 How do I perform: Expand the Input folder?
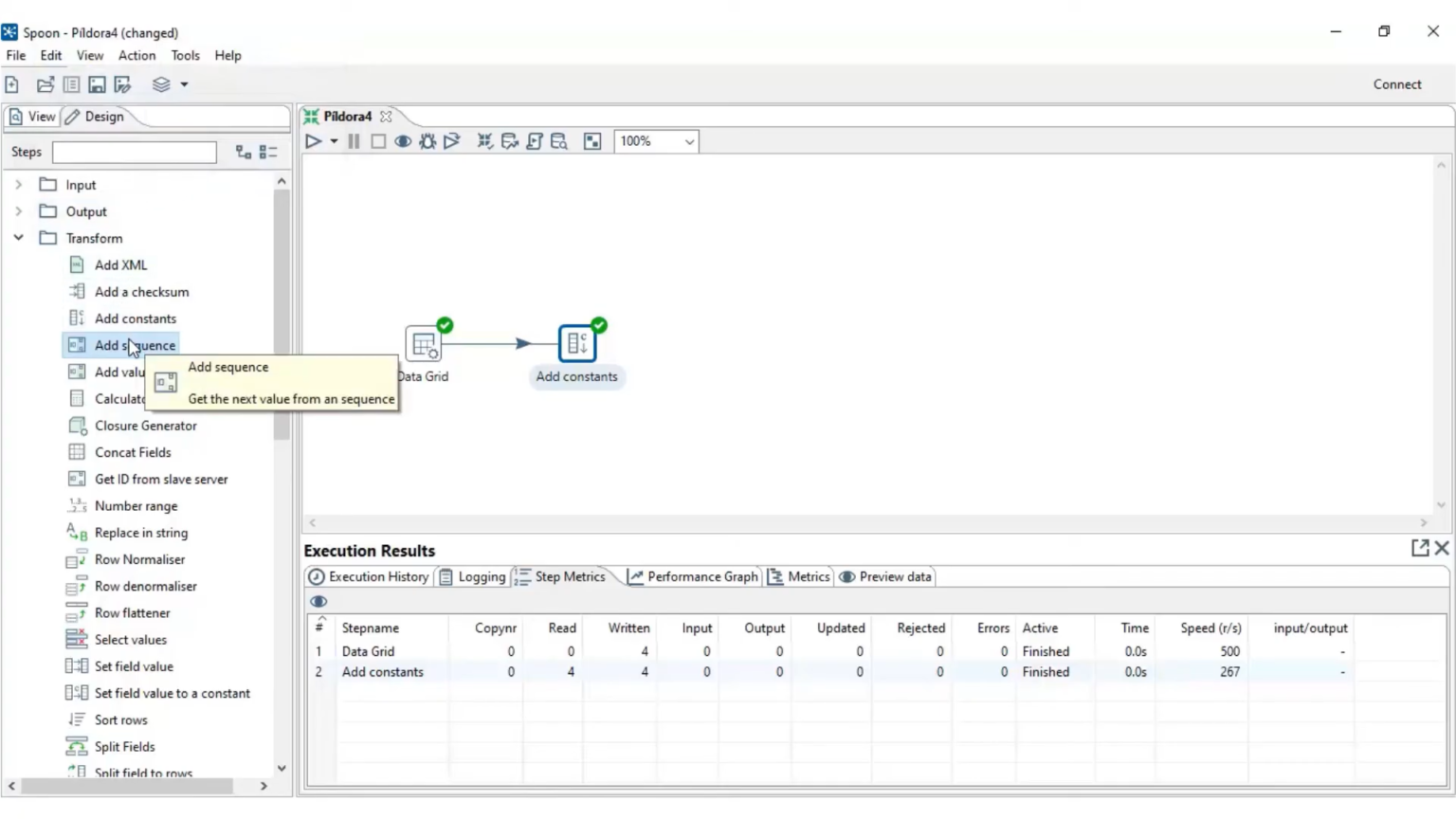point(18,184)
